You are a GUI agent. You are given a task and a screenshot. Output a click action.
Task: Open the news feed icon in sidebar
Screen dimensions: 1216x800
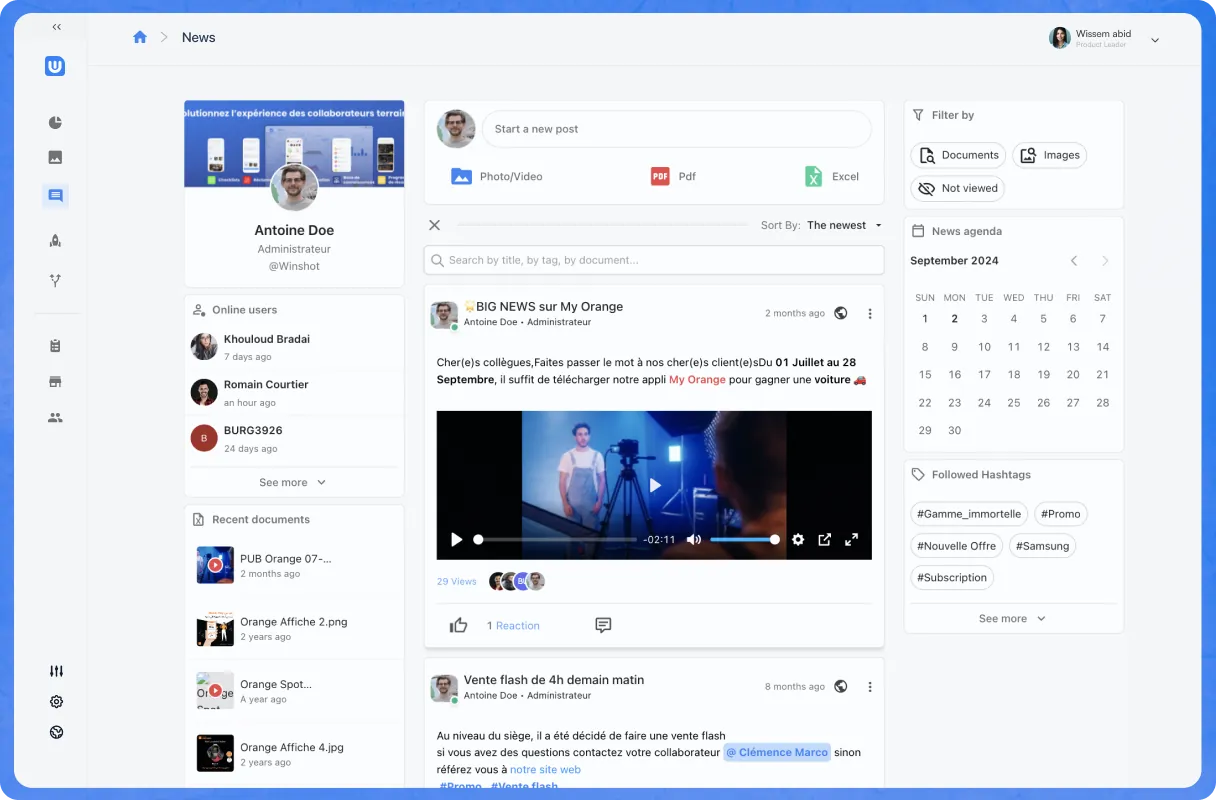click(x=56, y=196)
